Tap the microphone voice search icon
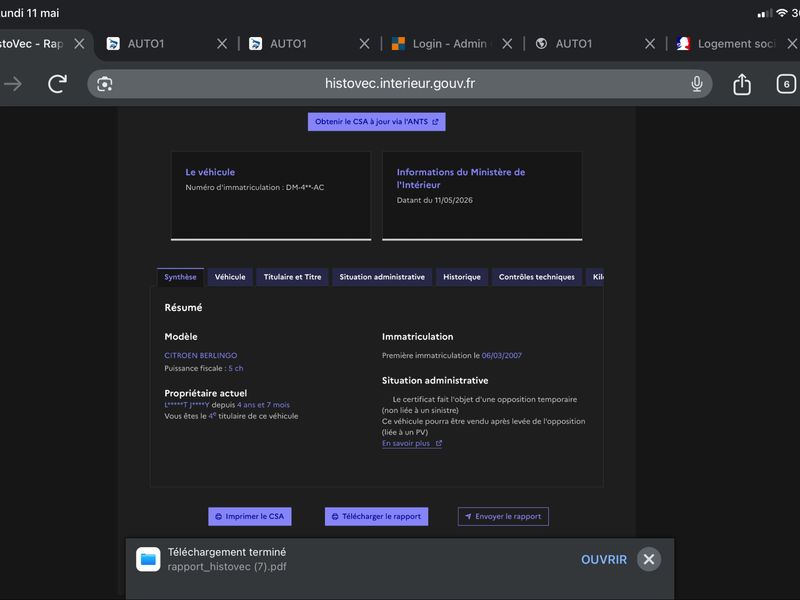The width and height of the screenshot is (800, 600). 696,84
